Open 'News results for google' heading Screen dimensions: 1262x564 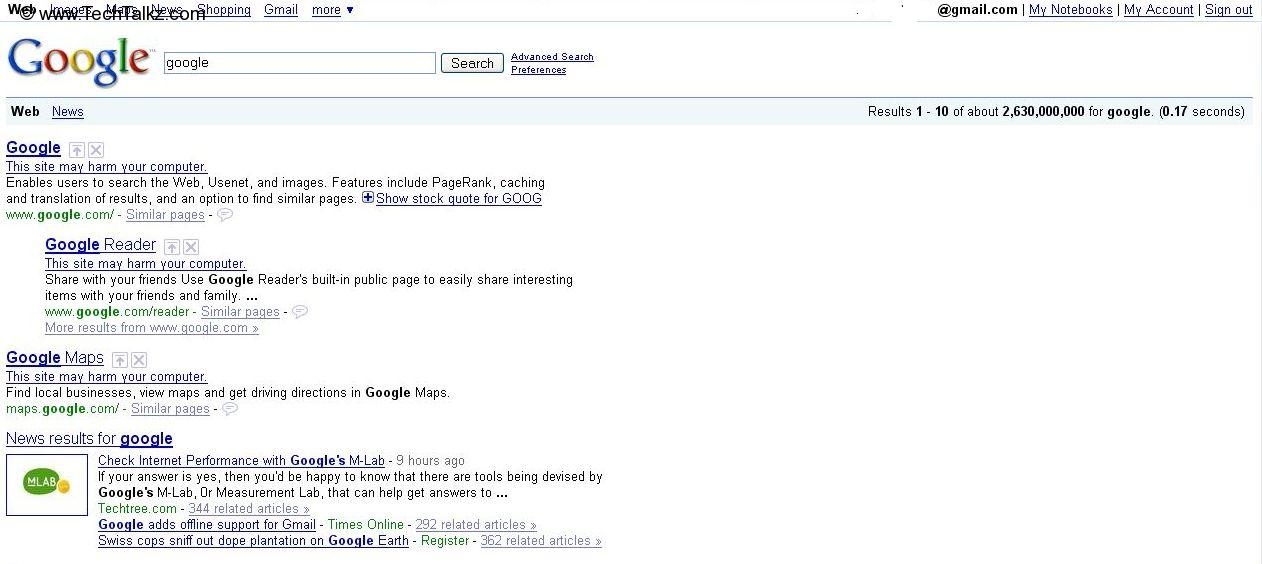[89, 439]
